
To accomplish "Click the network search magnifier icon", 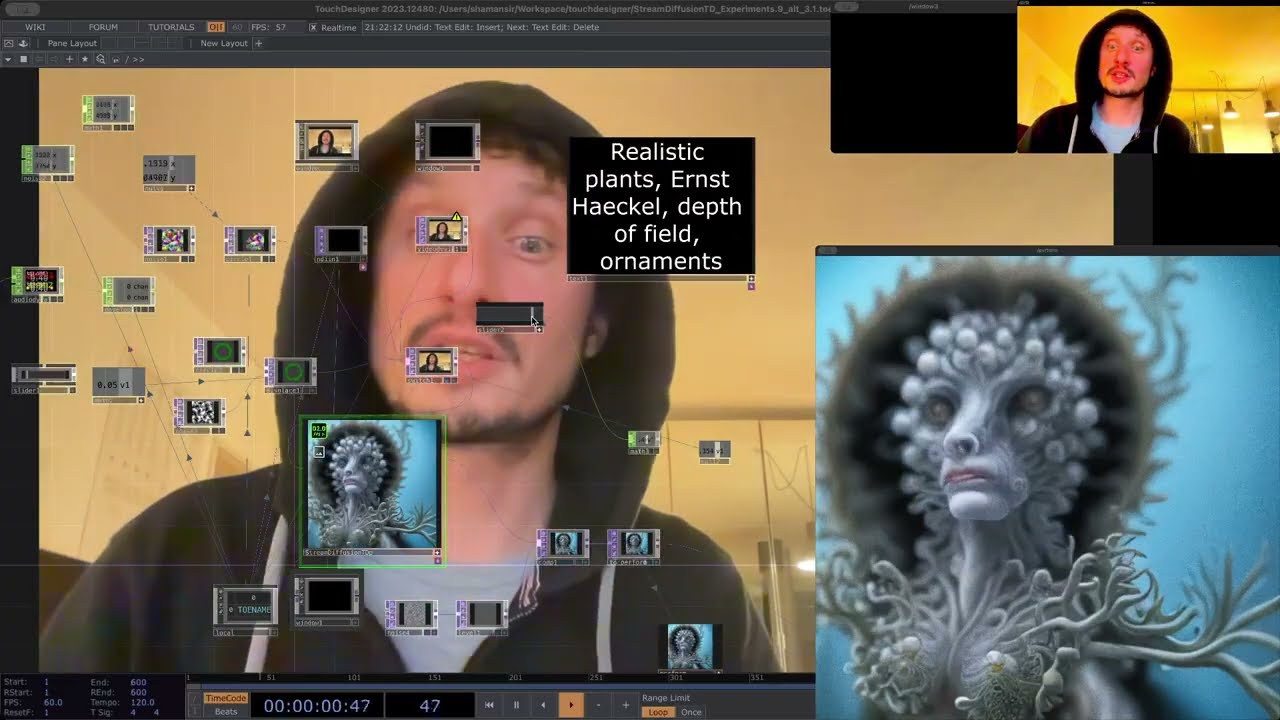I will (x=100, y=60).
